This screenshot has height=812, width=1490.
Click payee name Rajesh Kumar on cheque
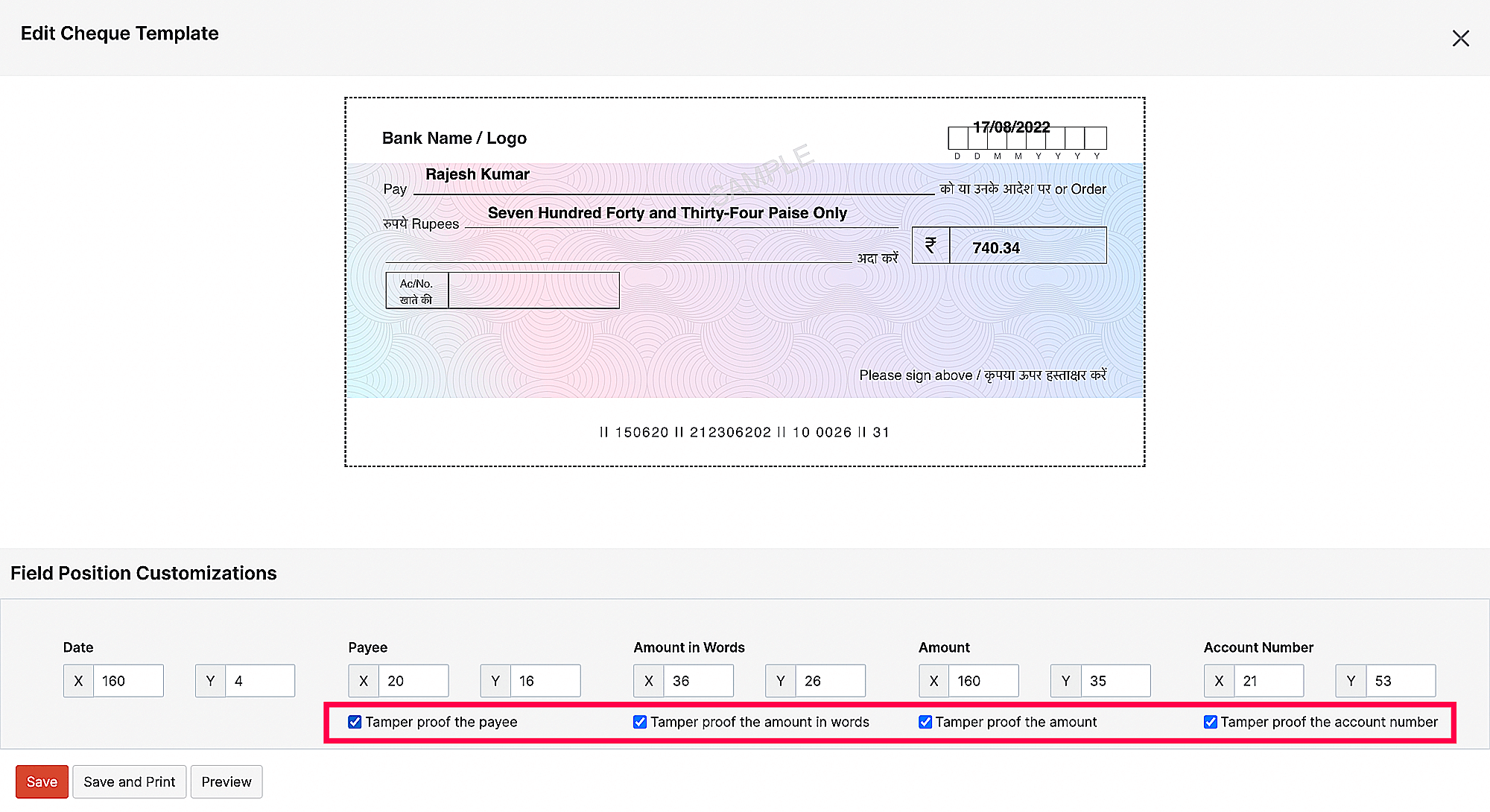(x=478, y=174)
